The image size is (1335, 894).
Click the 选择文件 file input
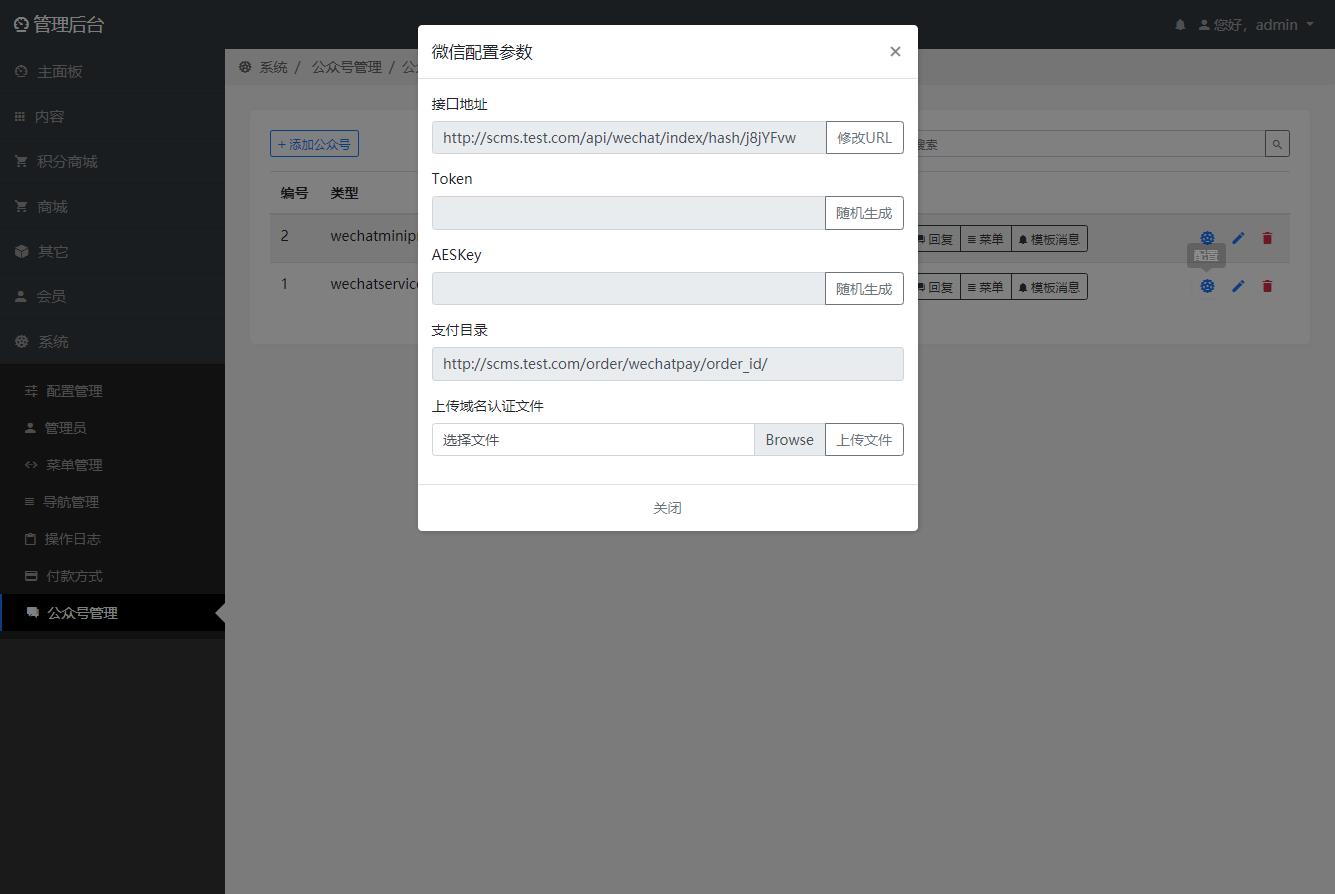tap(593, 440)
